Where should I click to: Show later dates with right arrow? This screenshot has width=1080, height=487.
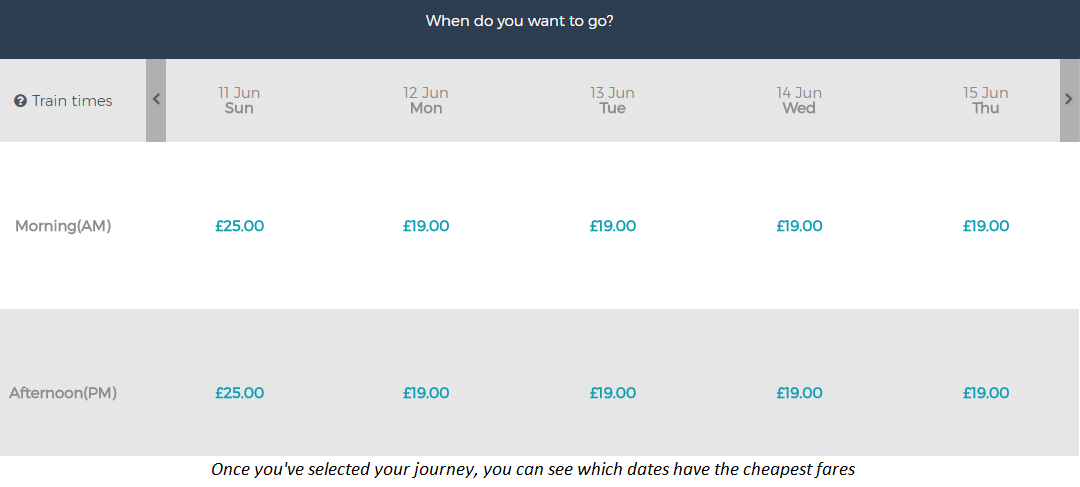(x=1069, y=100)
